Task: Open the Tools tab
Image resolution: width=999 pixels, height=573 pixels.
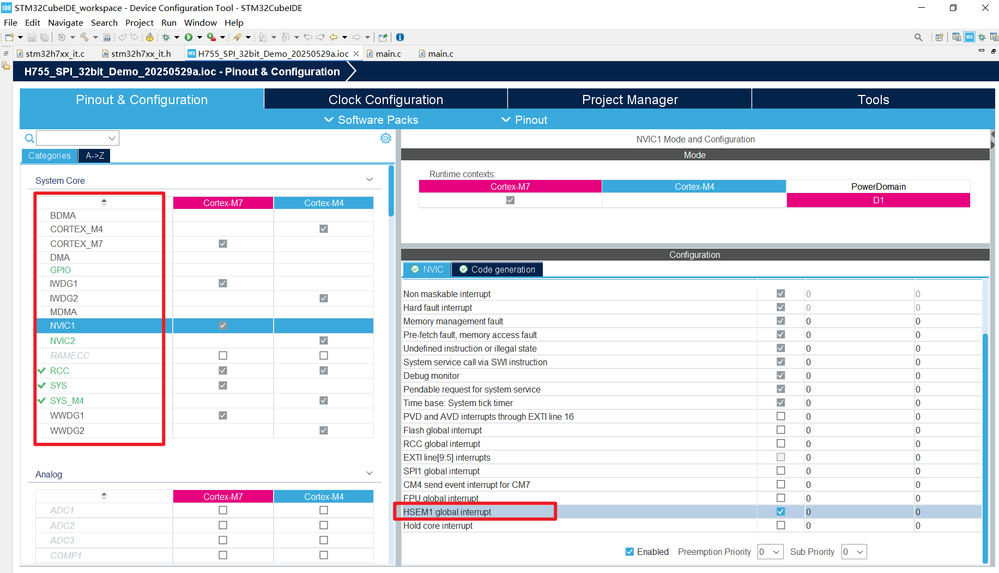Action: click(x=873, y=99)
